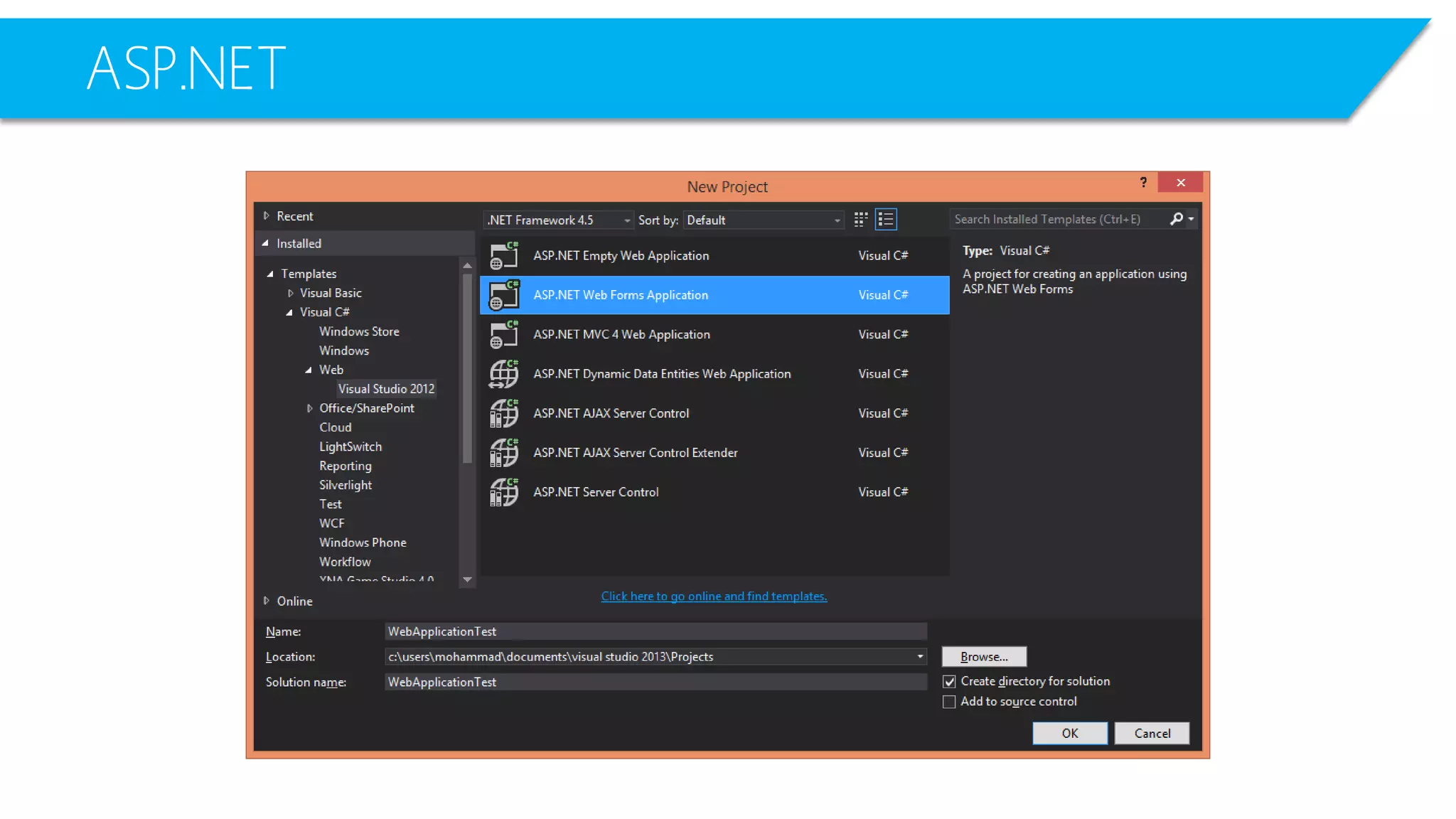The height and width of the screenshot is (819, 1456).
Task: Select ASP.NET Empty Web Application template icon
Action: click(504, 256)
